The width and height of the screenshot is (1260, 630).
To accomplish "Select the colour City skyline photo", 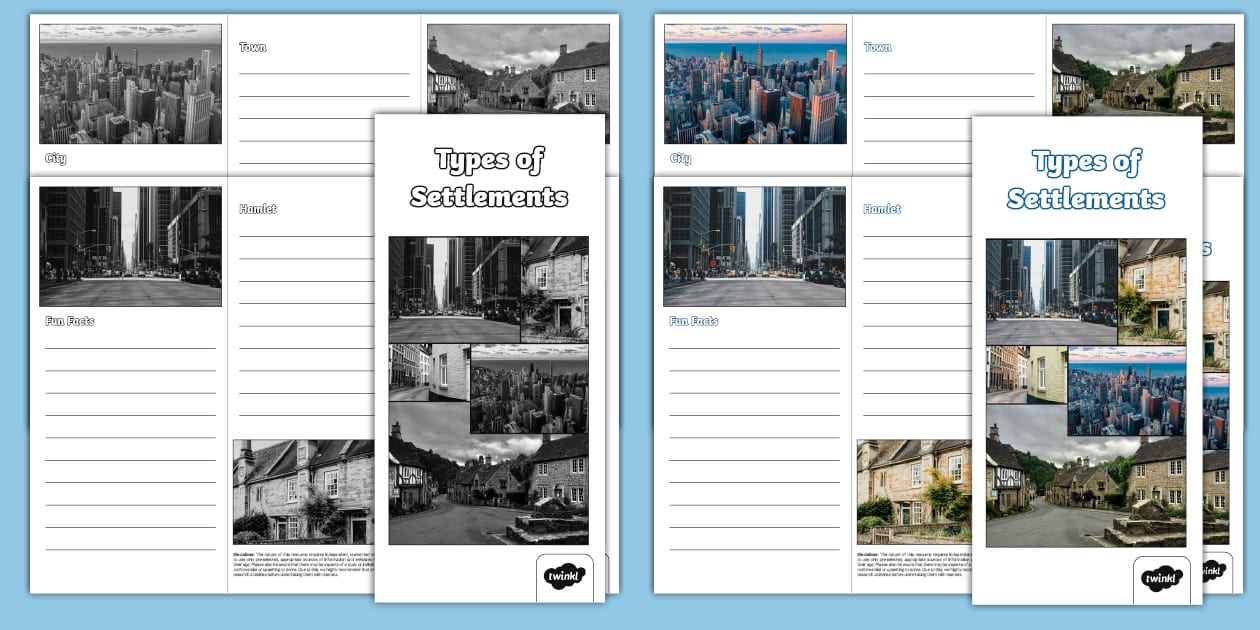I will [755, 83].
